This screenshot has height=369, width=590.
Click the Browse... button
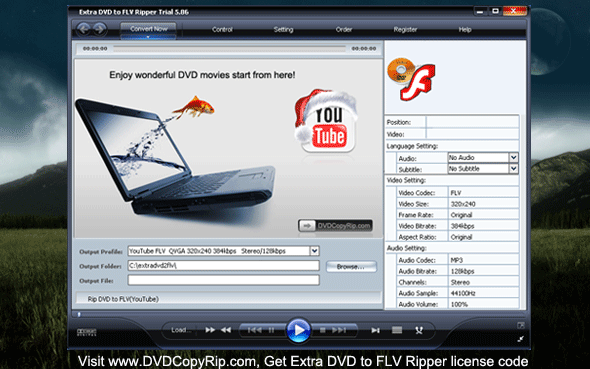[x=351, y=266]
